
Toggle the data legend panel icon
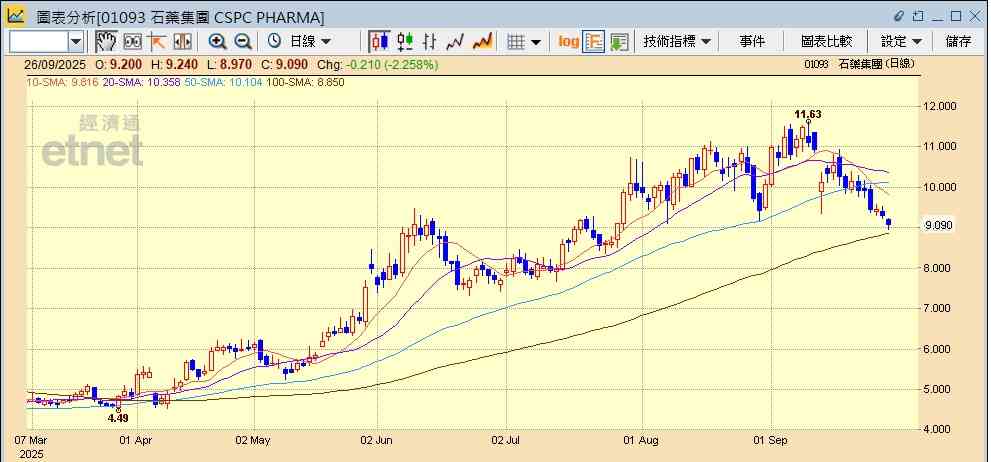pyautogui.click(x=593, y=42)
